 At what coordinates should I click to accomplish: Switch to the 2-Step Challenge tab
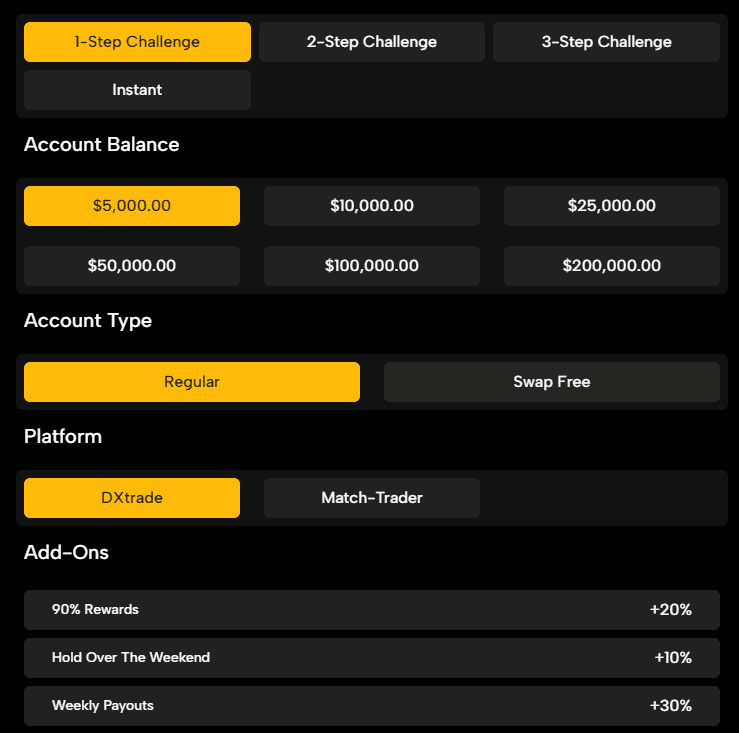tap(371, 42)
